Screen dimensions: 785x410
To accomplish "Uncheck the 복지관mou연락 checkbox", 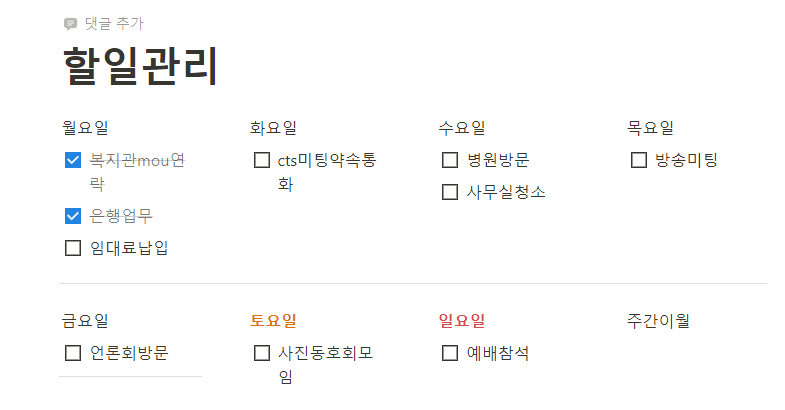I will coord(73,160).
